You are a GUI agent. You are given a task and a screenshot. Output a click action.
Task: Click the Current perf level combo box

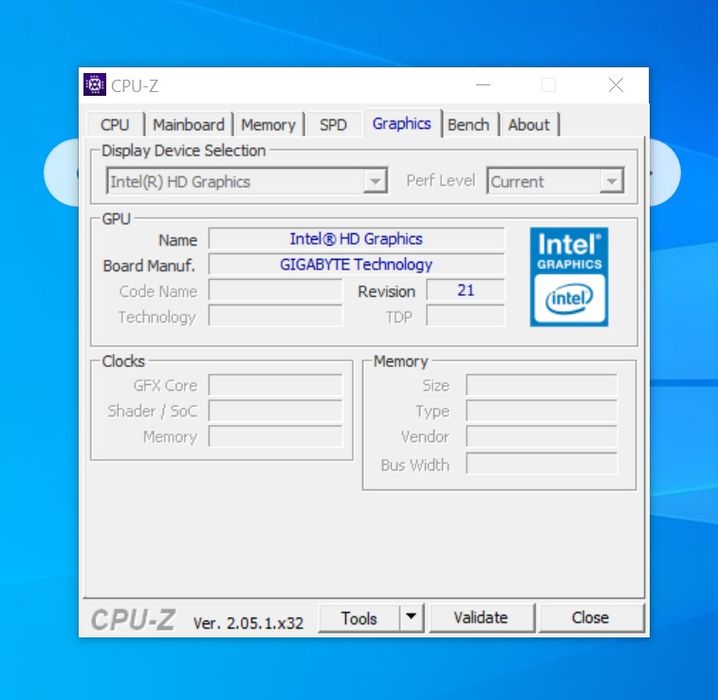coord(555,181)
